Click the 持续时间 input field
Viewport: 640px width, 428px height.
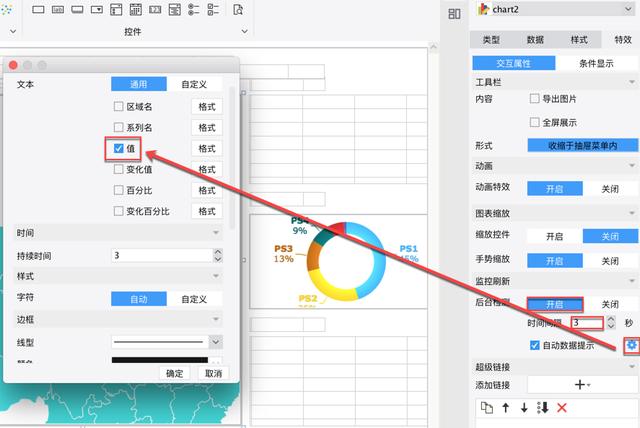point(162,255)
